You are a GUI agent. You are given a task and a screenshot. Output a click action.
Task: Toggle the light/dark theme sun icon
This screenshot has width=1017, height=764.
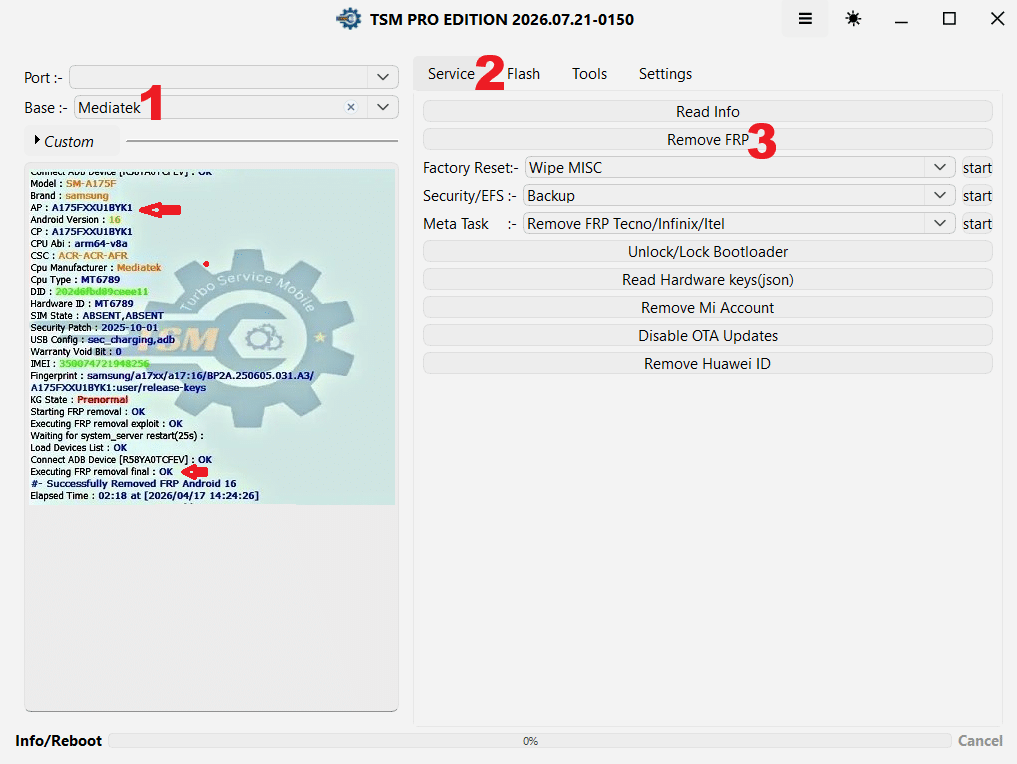[853, 19]
